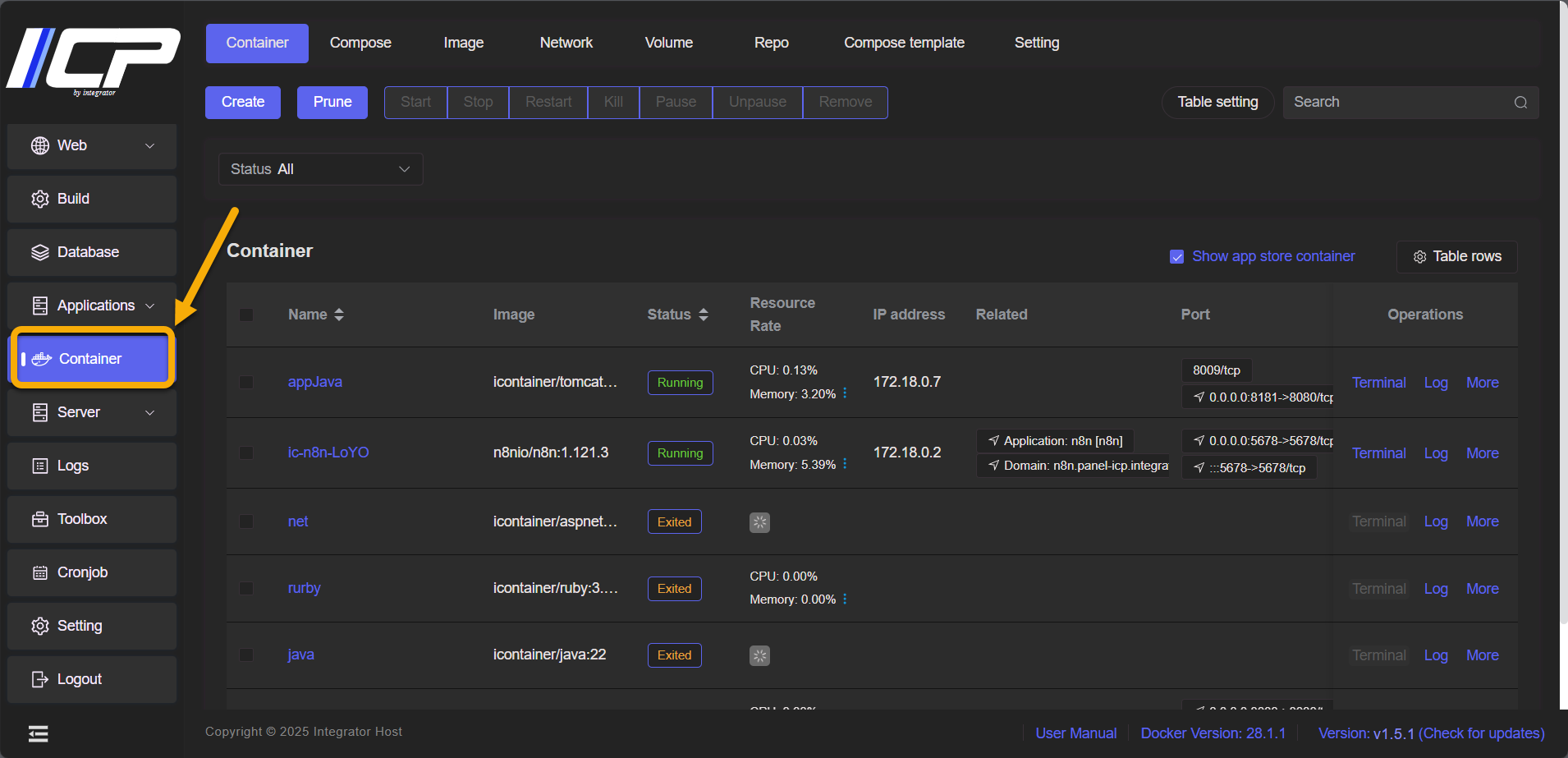Click the gear icon beside Build
Image resolution: width=1568 pixels, height=758 pixels.
pyautogui.click(x=40, y=199)
